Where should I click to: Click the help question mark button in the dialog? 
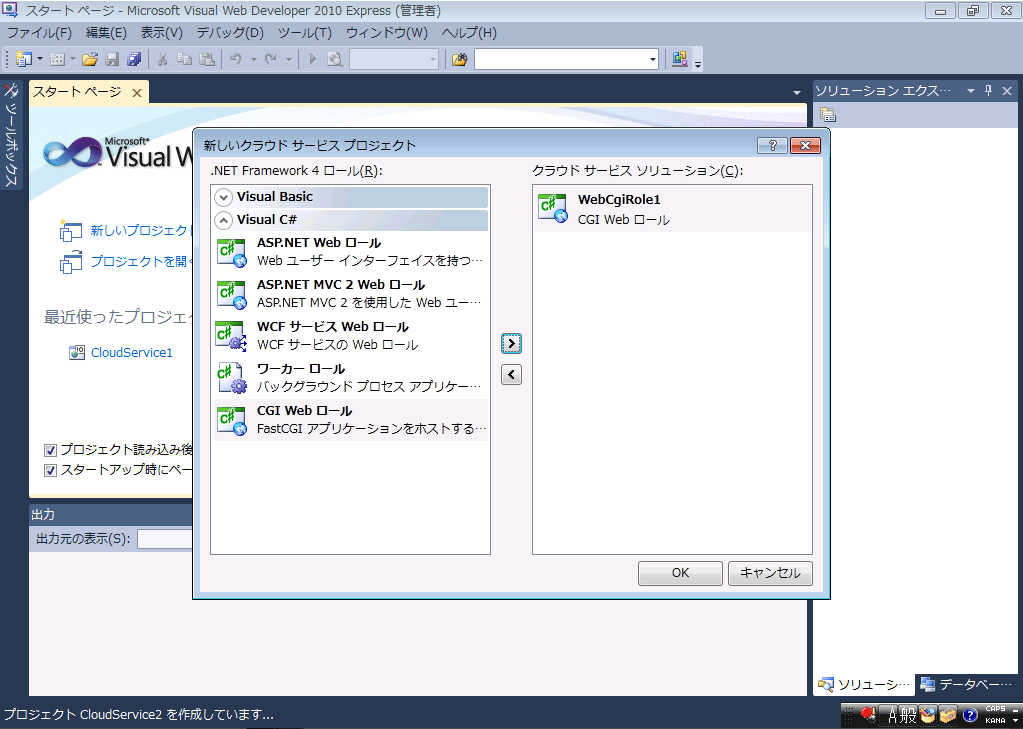tap(772, 145)
